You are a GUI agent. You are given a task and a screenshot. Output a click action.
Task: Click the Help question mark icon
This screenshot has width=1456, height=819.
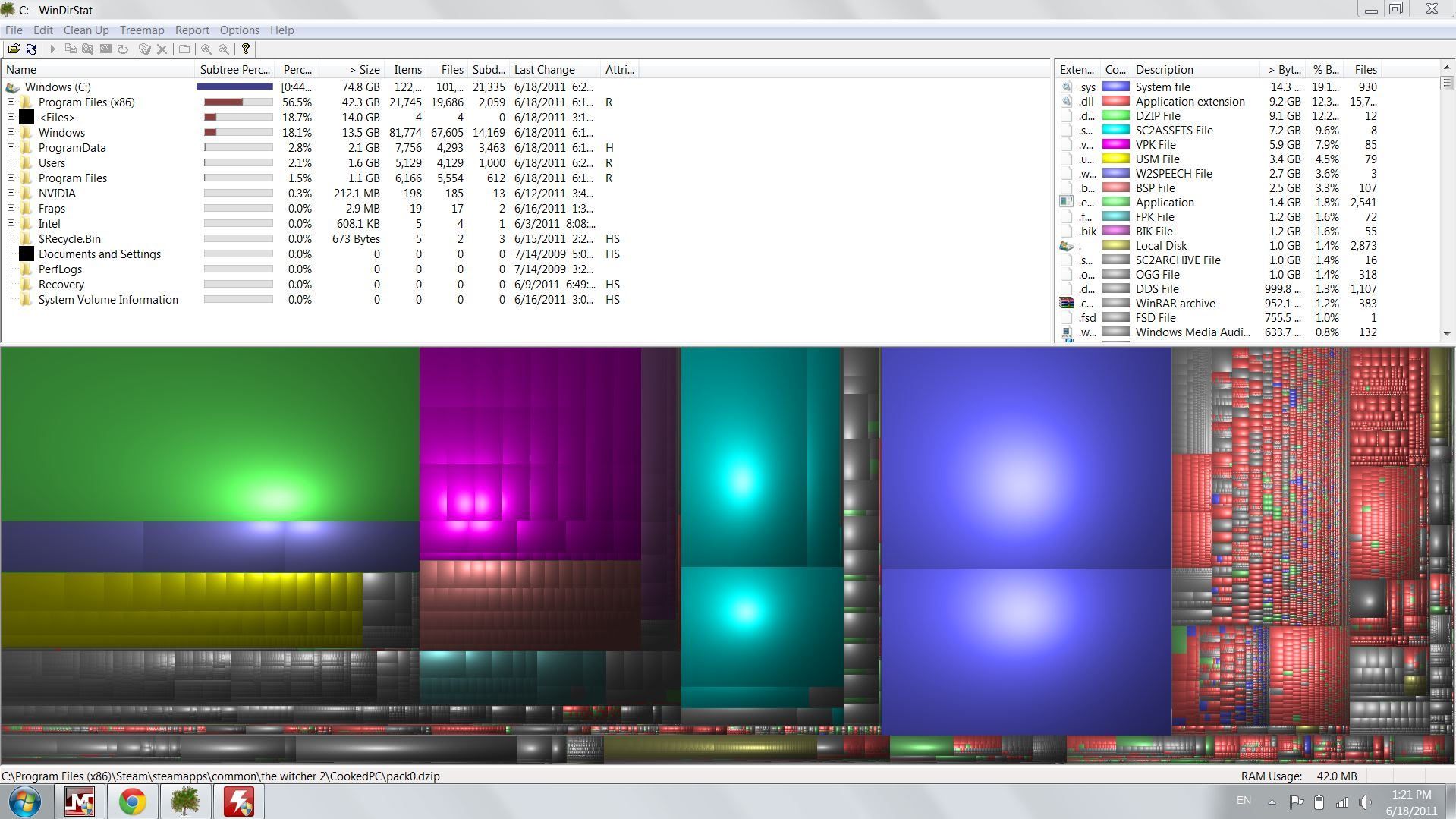pos(245,49)
